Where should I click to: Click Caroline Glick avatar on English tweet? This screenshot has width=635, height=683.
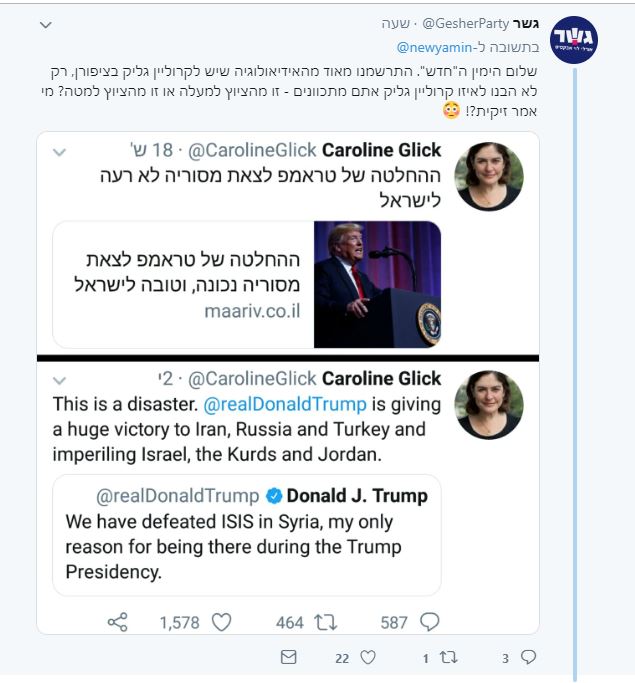click(x=489, y=404)
